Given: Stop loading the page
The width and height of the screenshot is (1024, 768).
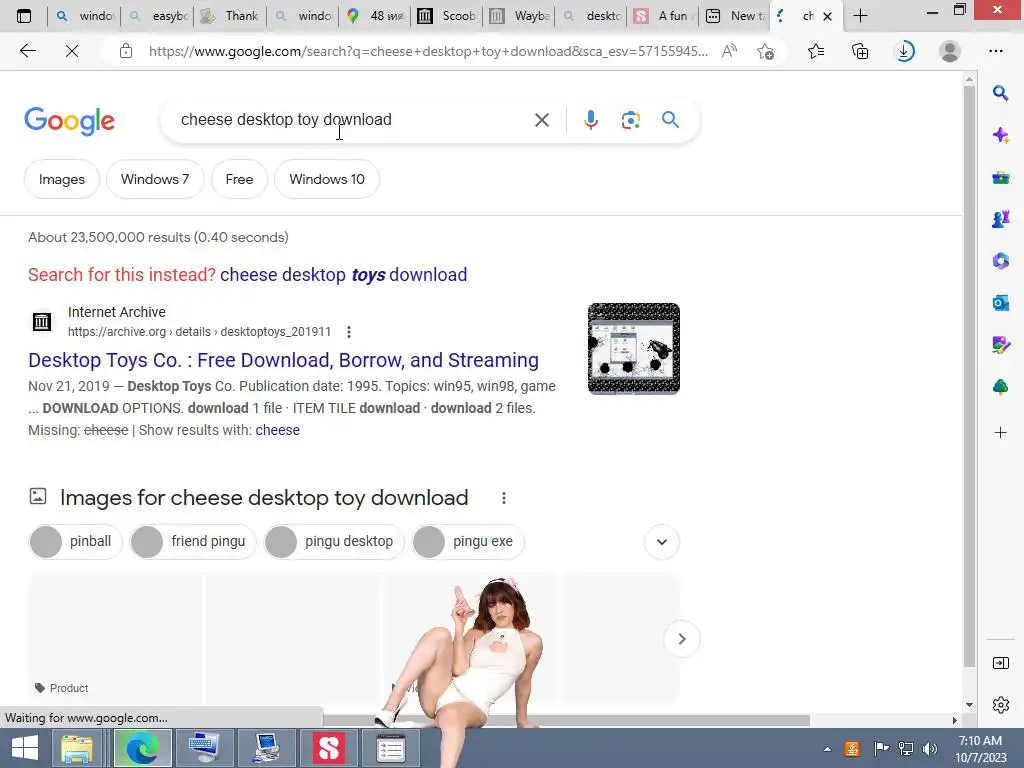Looking at the screenshot, I should tap(72, 51).
